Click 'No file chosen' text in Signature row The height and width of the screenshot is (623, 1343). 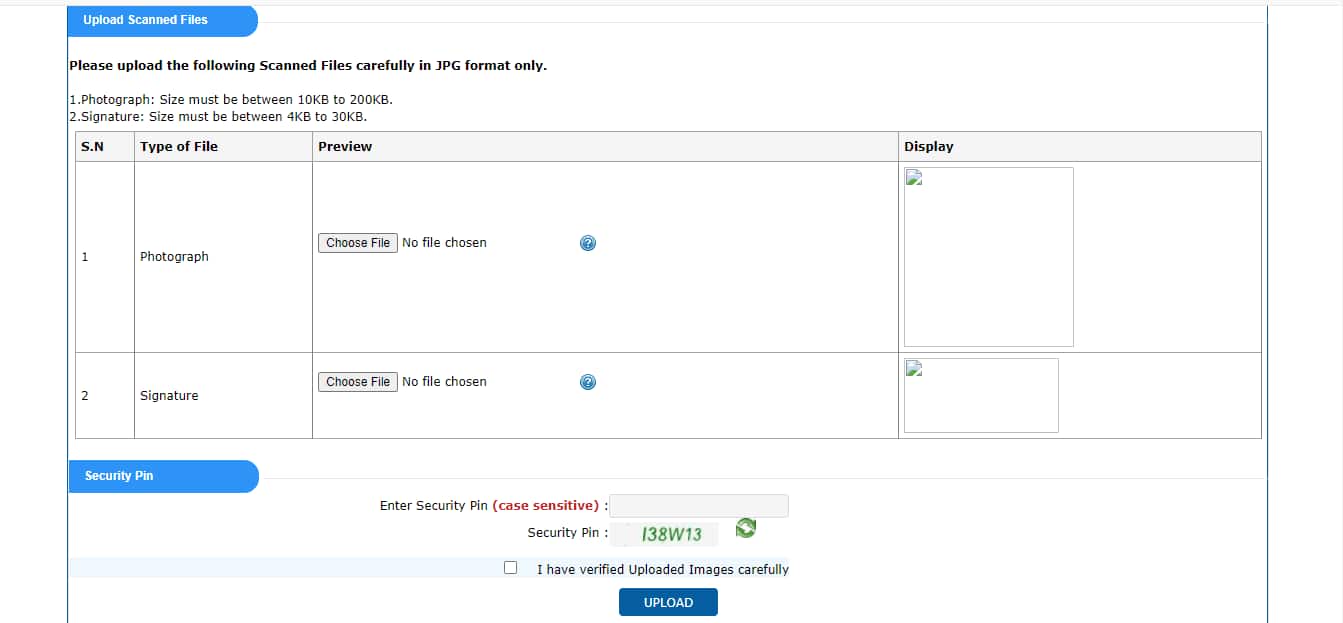tap(444, 382)
